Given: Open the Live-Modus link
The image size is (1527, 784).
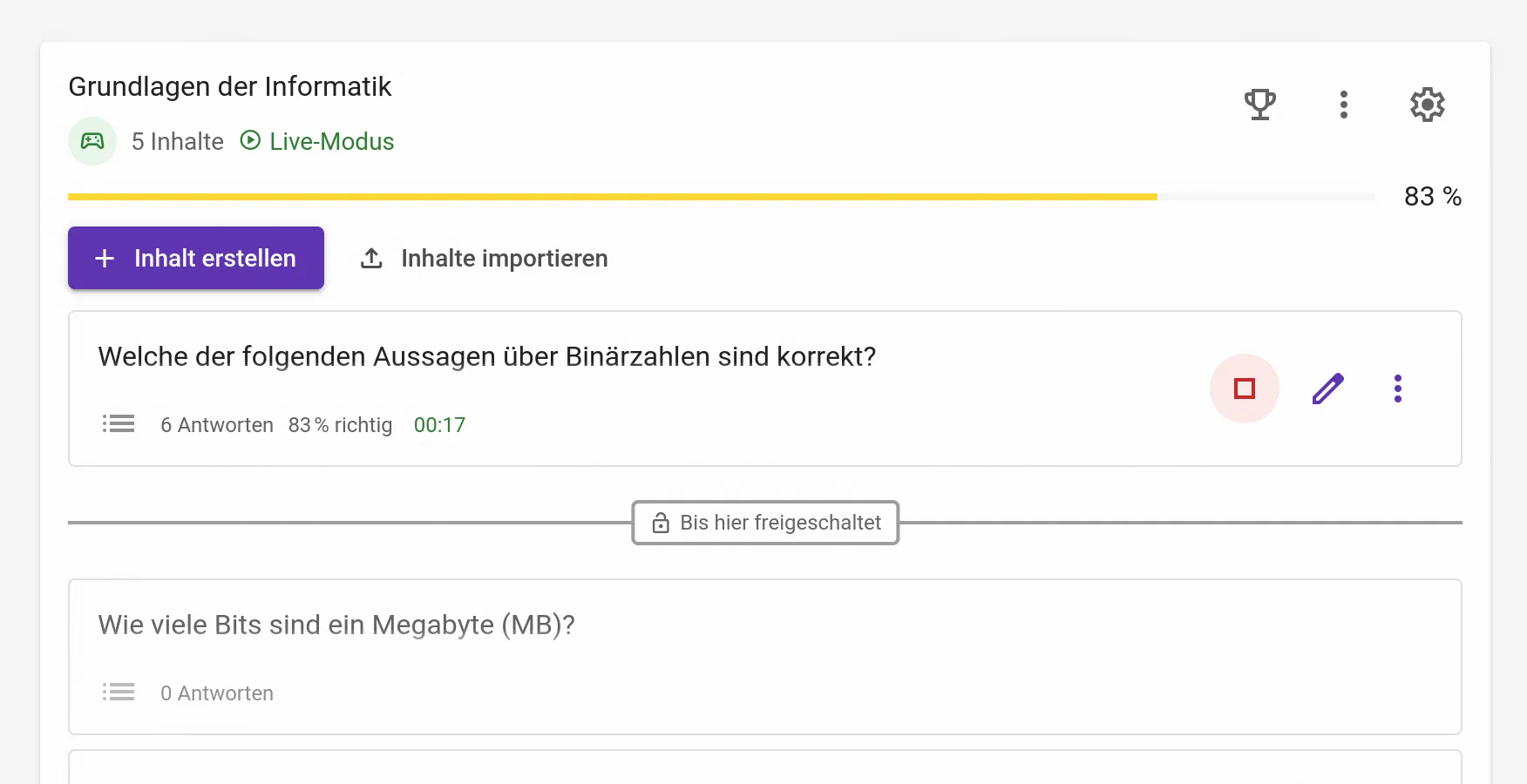Looking at the screenshot, I should click(x=331, y=141).
